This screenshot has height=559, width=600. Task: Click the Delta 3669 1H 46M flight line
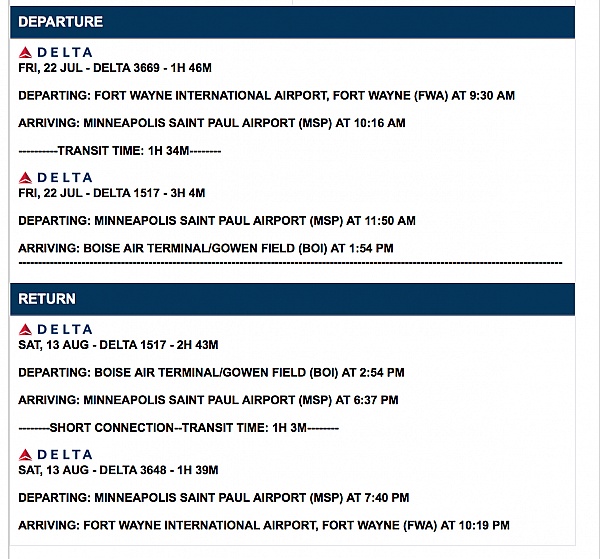coord(115,68)
